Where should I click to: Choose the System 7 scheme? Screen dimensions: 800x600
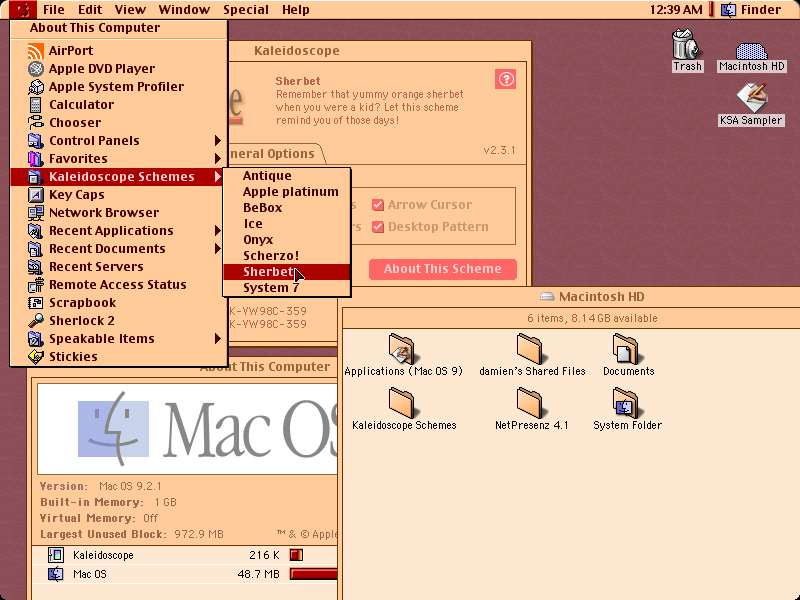[287, 288]
